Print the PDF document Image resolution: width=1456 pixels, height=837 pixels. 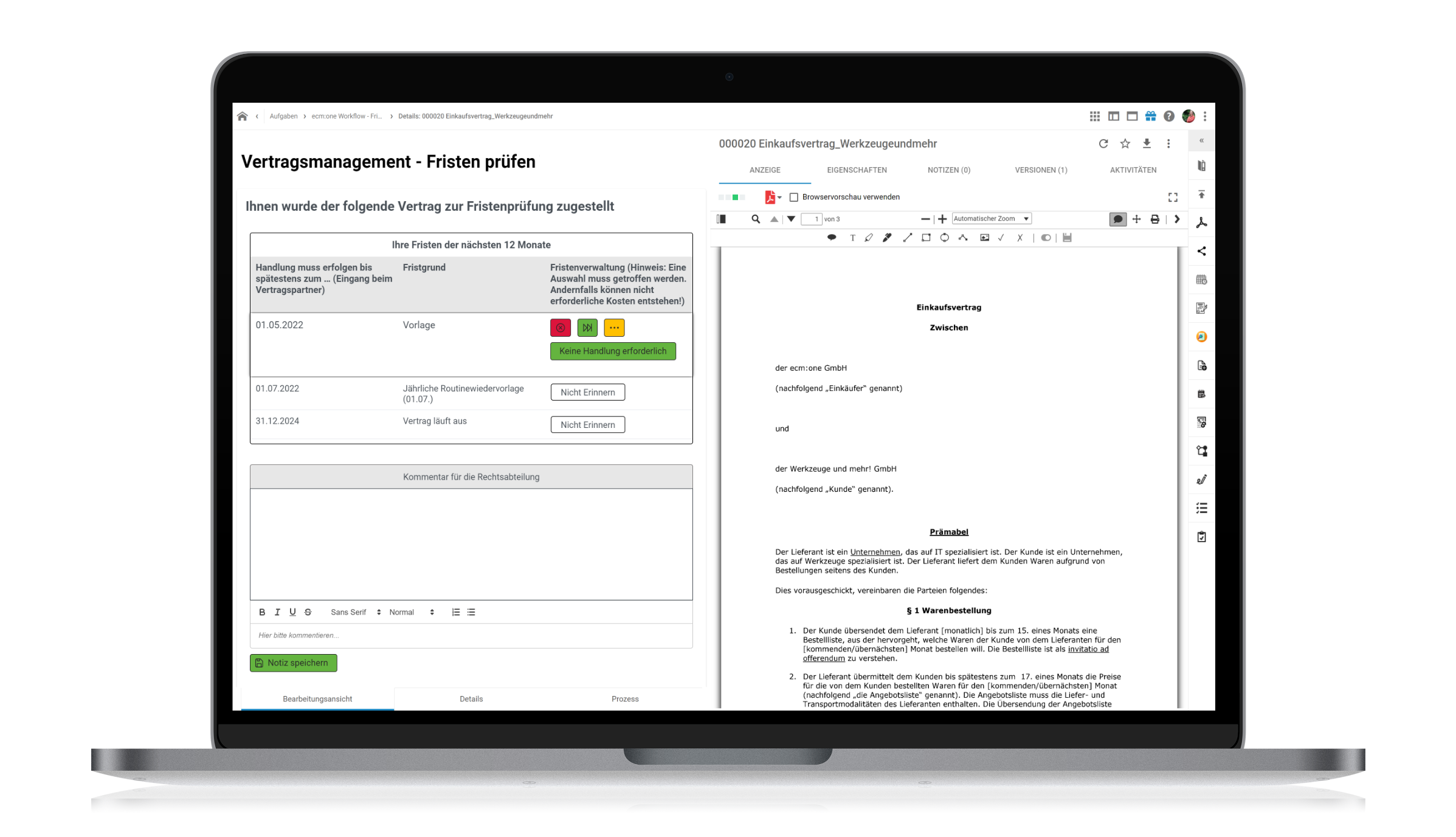(1154, 219)
